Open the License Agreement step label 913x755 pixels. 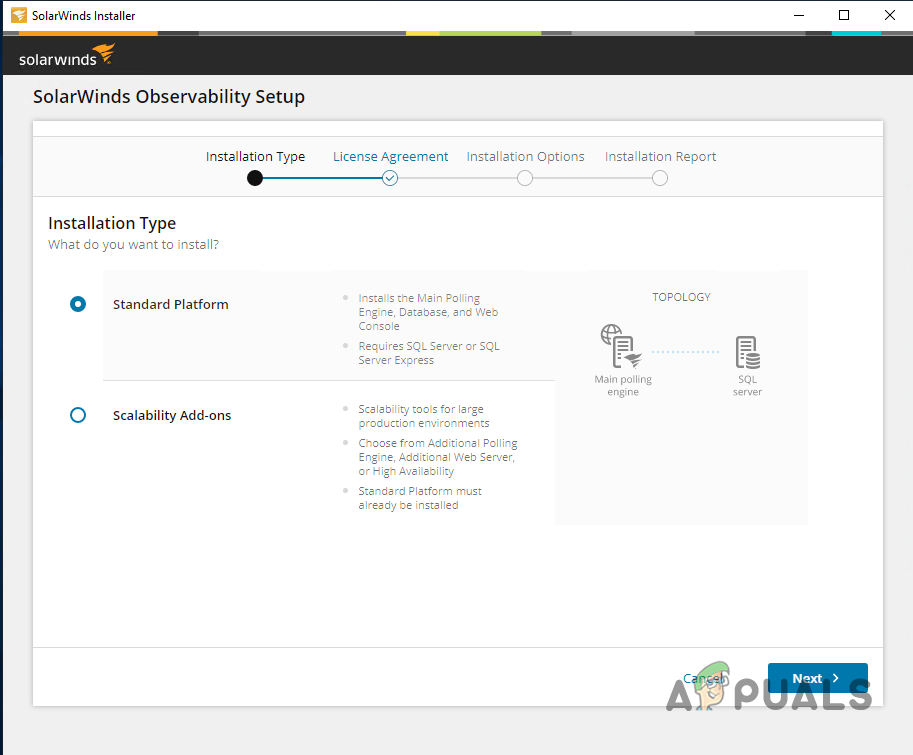point(390,157)
